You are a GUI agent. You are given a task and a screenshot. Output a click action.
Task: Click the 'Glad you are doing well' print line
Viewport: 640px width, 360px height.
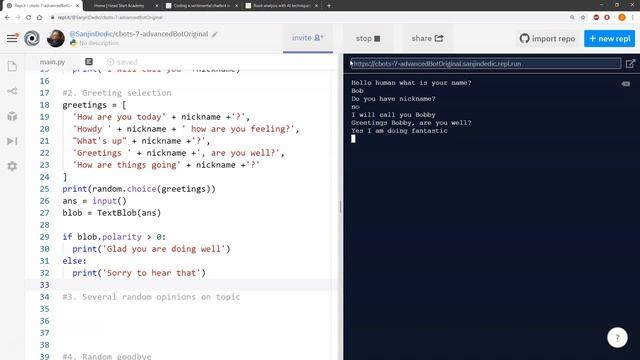(x=151, y=249)
